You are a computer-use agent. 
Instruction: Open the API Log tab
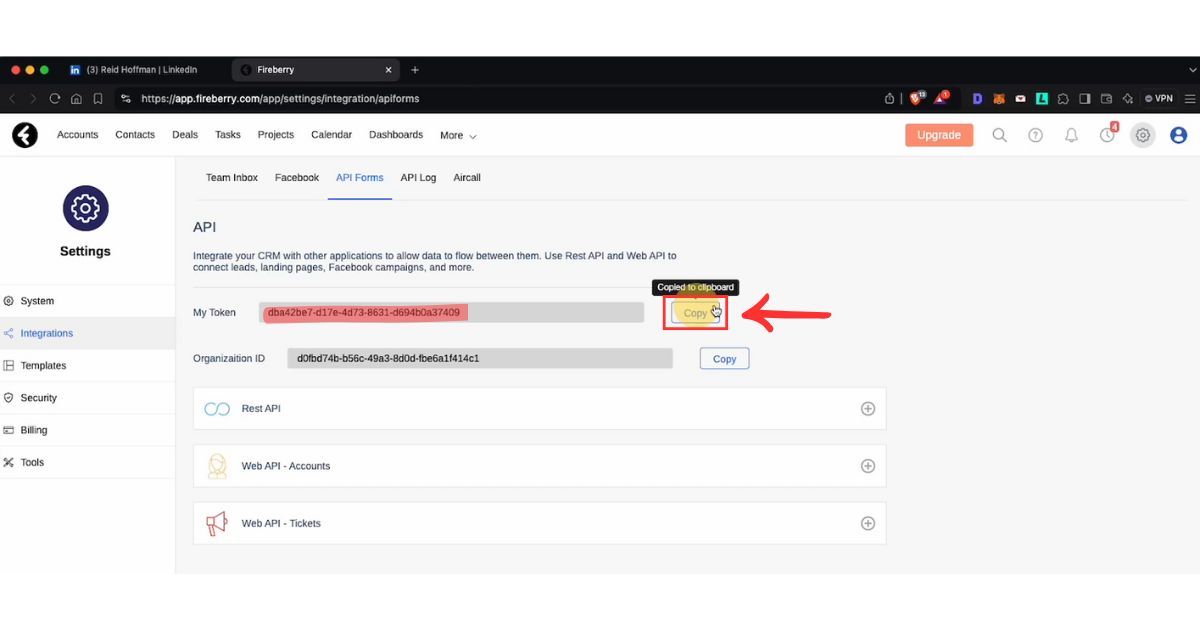click(x=418, y=178)
